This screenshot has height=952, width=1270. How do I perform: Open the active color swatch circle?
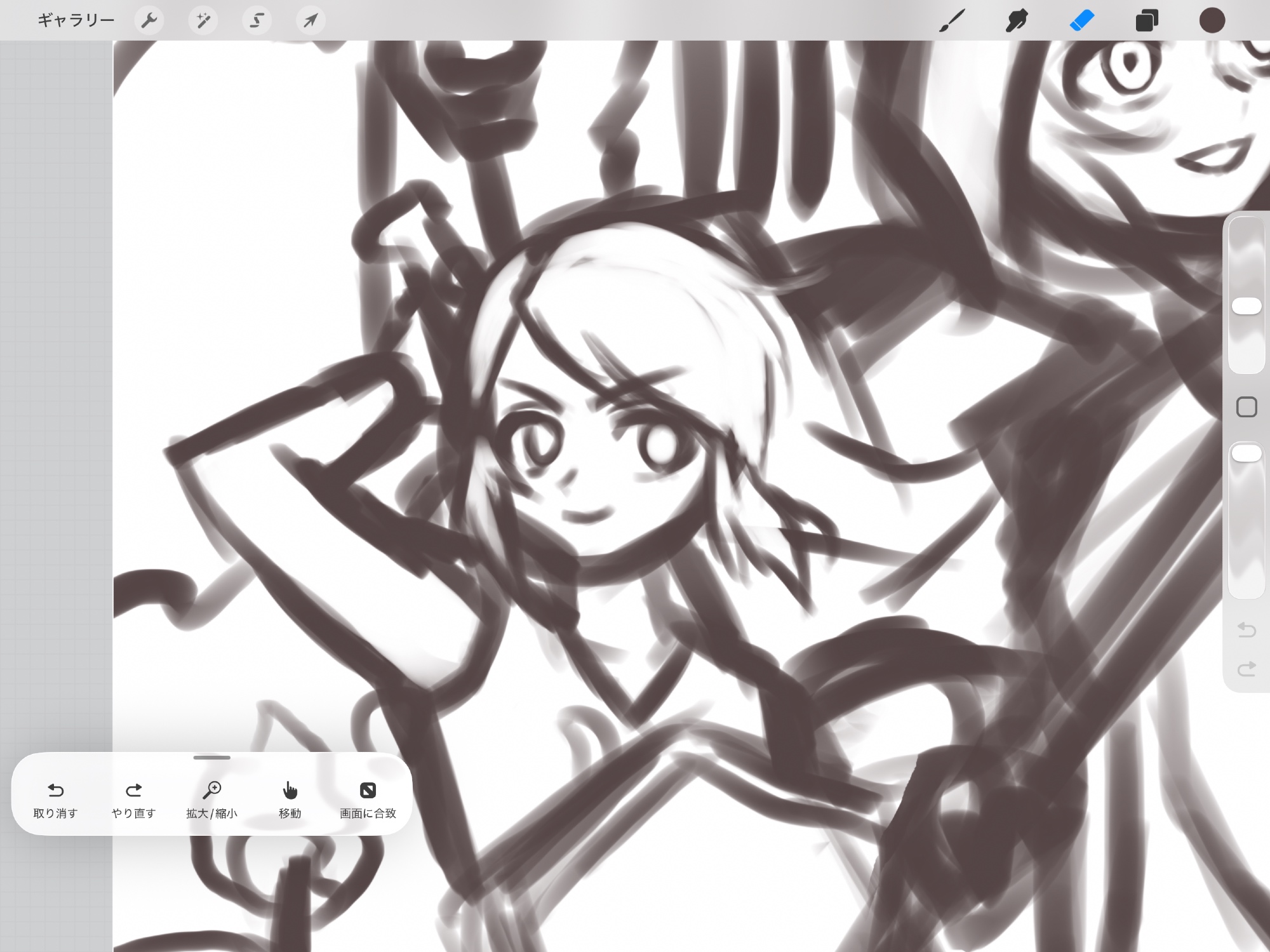click(1212, 21)
